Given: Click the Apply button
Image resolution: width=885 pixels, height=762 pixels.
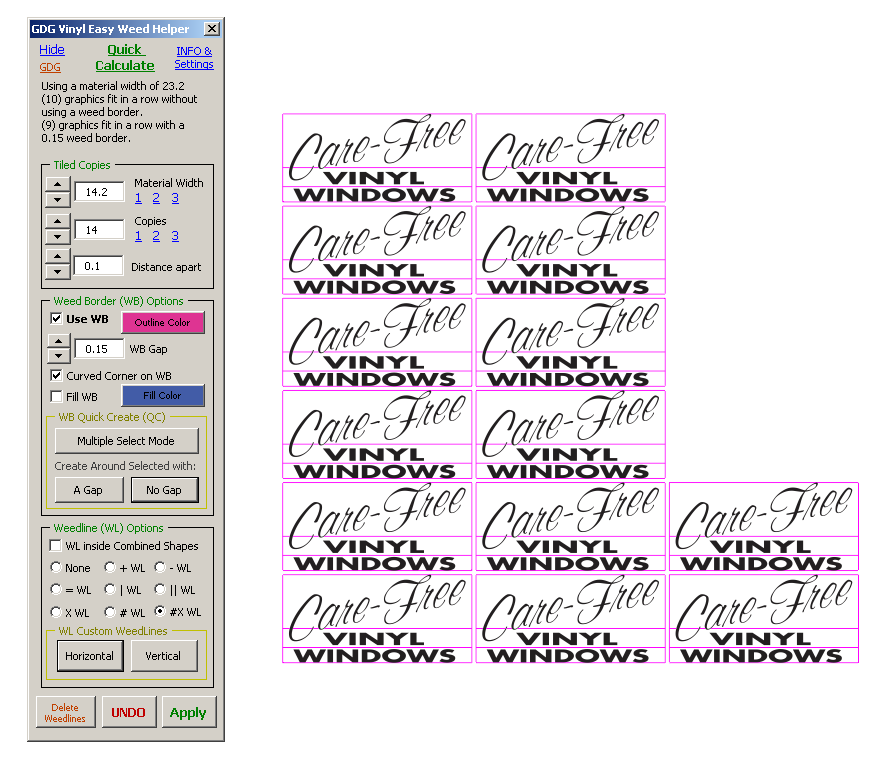Looking at the screenshot, I should tap(189, 712).
